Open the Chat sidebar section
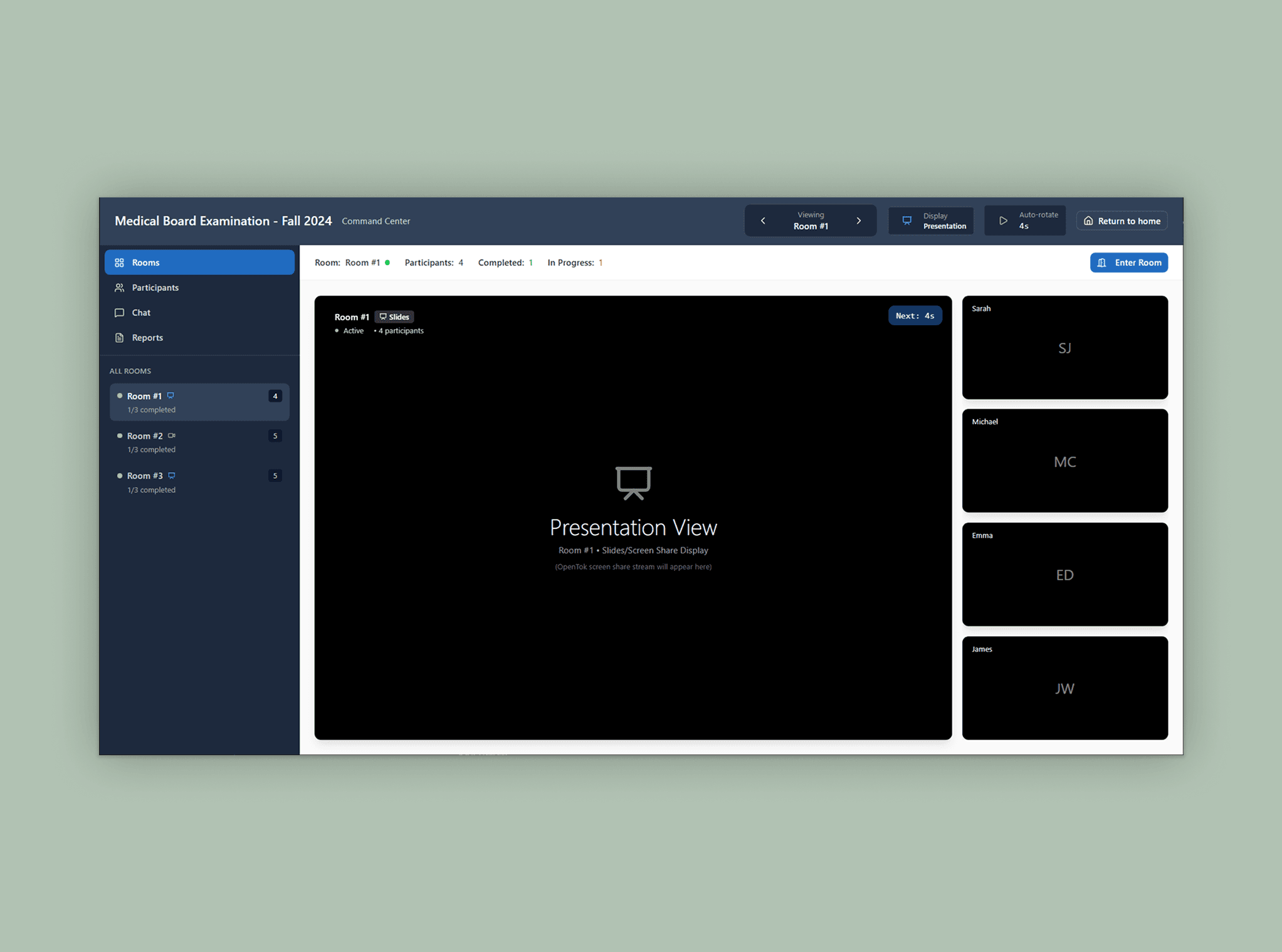The image size is (1282, 952). coord(199,312)
